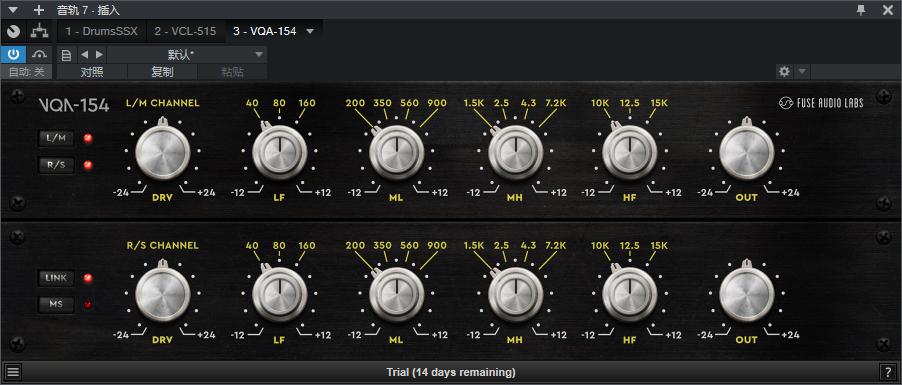The image size is (902, 385).
Task: Switch to 1 - DrumsSSX tab
Action: tap(102, 31)
